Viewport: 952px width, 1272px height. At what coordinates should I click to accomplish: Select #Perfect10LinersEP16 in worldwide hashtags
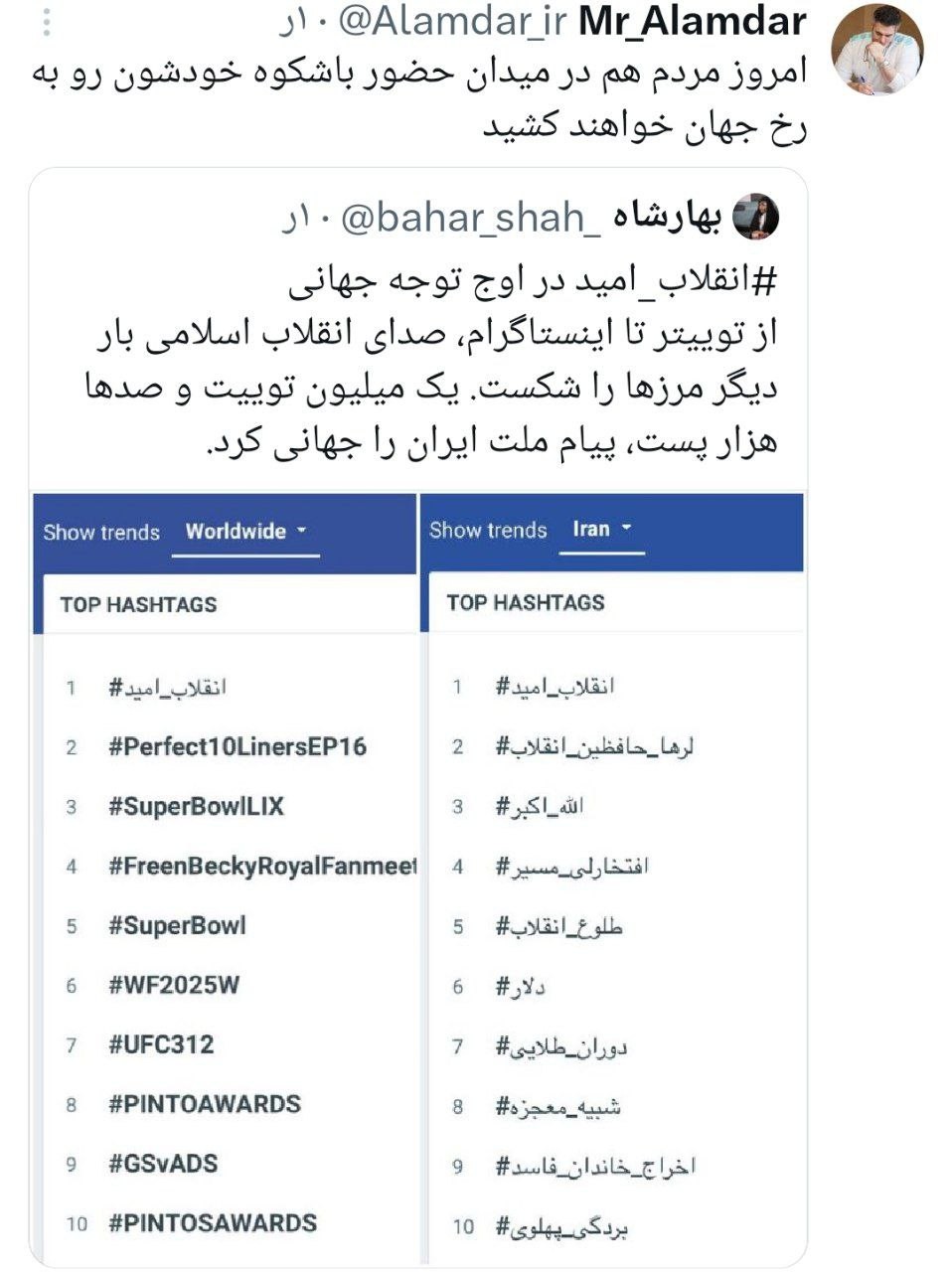click(238, 746)
